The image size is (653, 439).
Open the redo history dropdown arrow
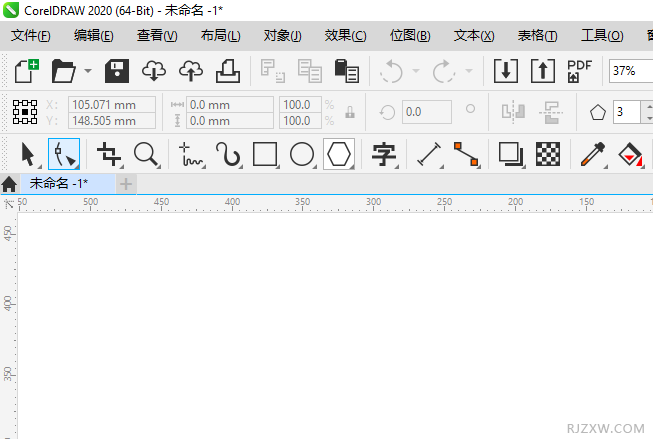(469, 71)
